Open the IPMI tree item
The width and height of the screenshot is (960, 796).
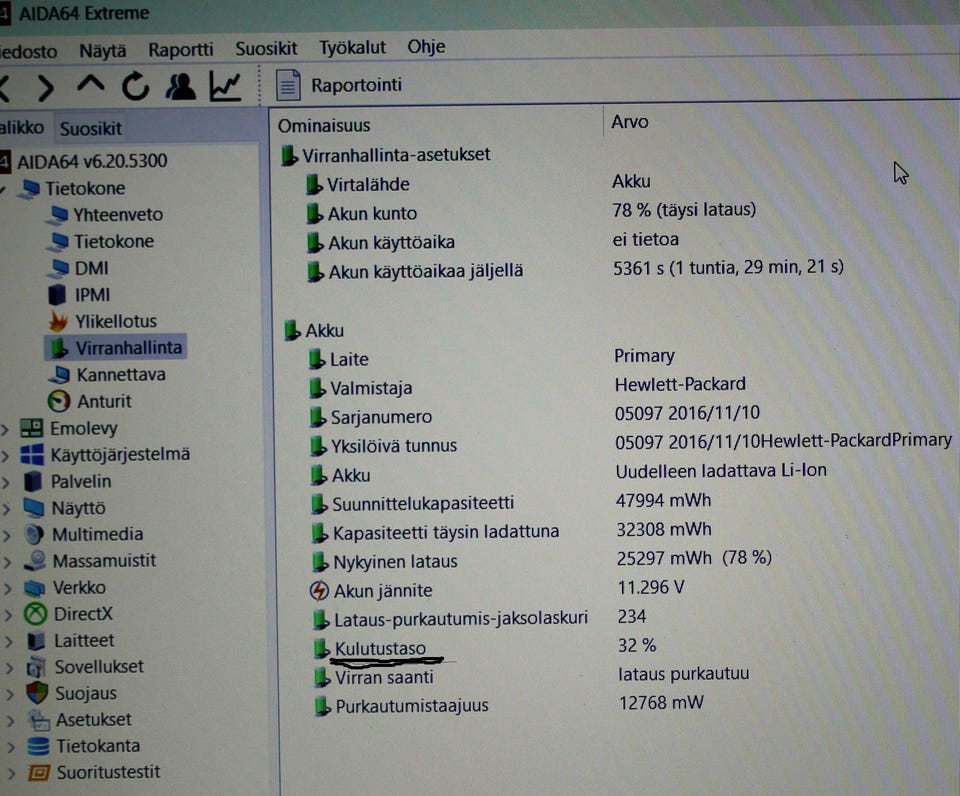click(92, 295)
